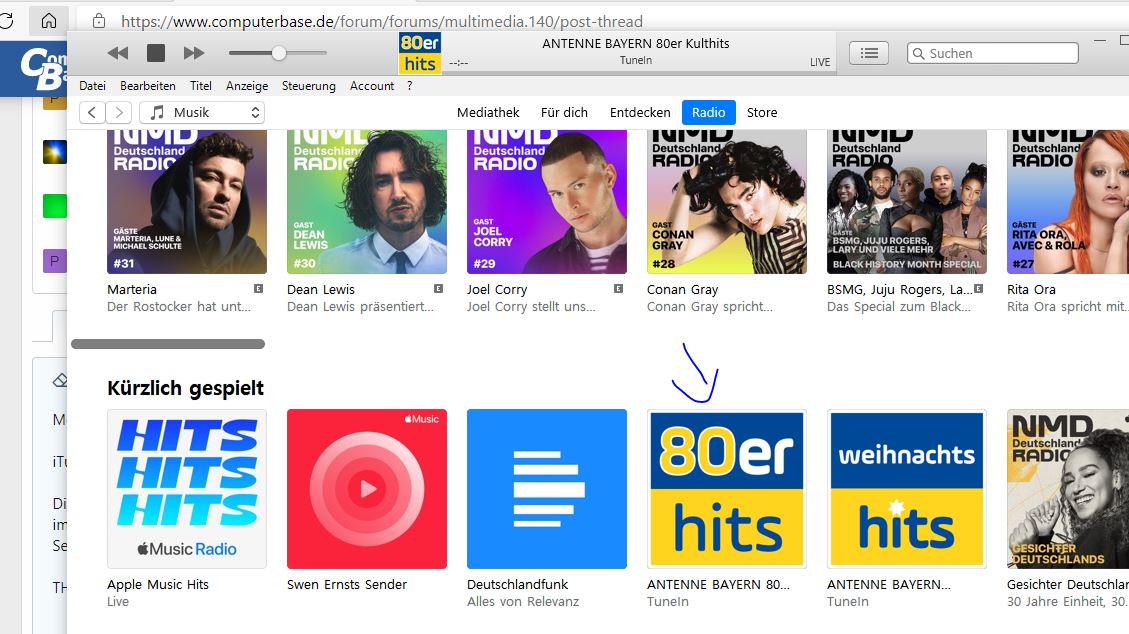
Task: Click the explicit badge beside Marteria
Action: (258, 289)
